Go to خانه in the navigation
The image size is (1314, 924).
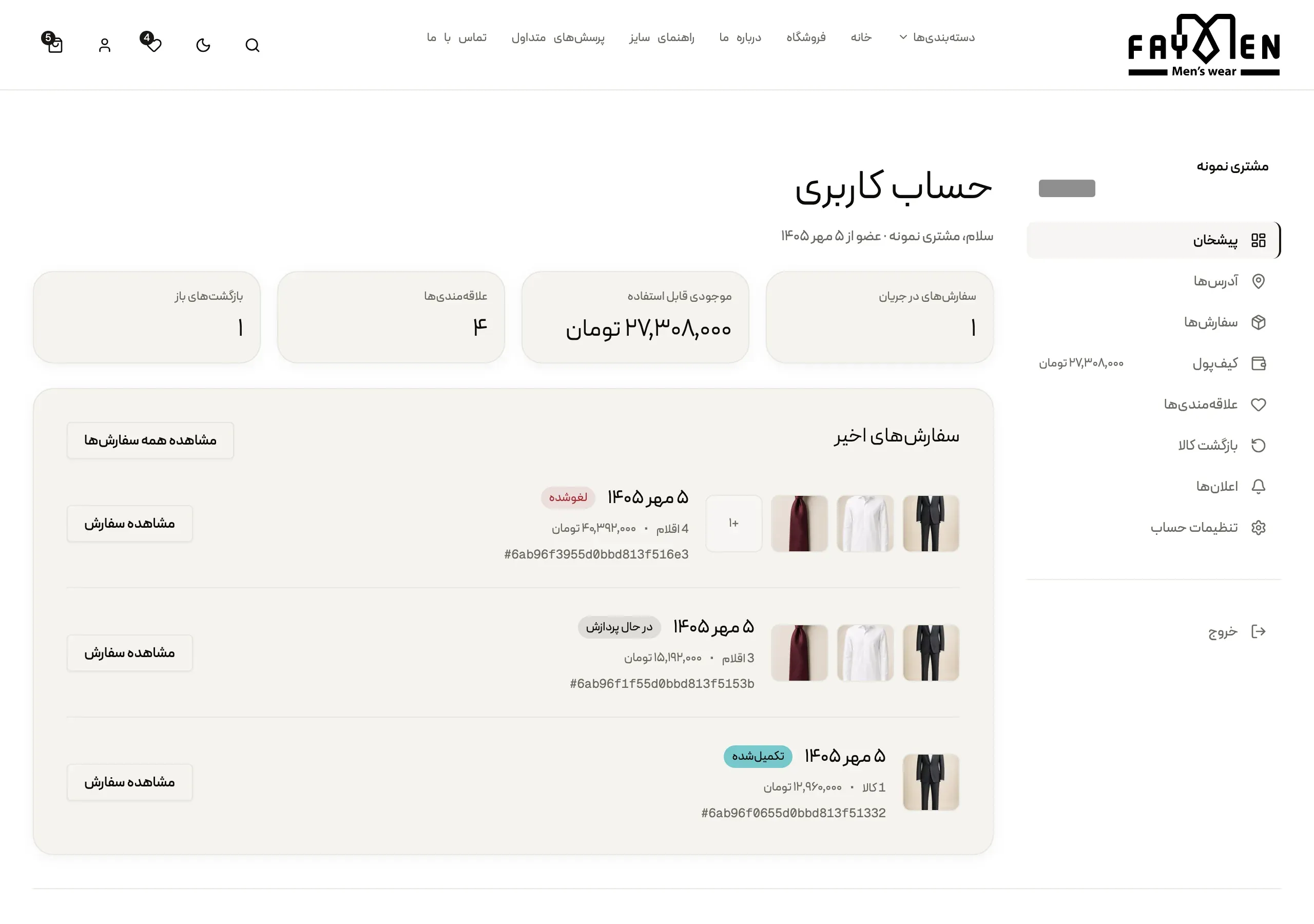pyautogui.click(x=861, y=37)
